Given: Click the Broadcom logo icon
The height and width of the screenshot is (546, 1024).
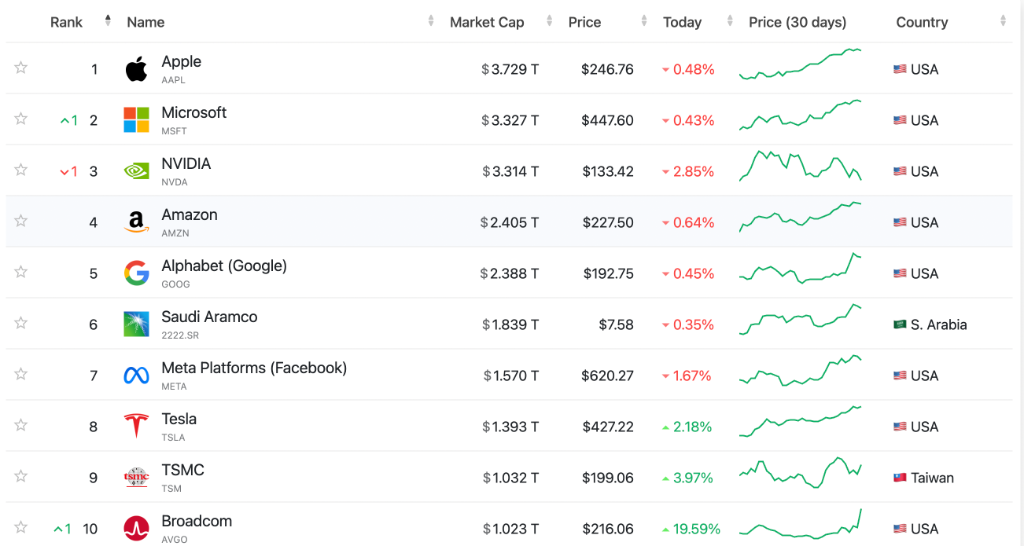Looking at the screenshot, I should click(136, 528).
